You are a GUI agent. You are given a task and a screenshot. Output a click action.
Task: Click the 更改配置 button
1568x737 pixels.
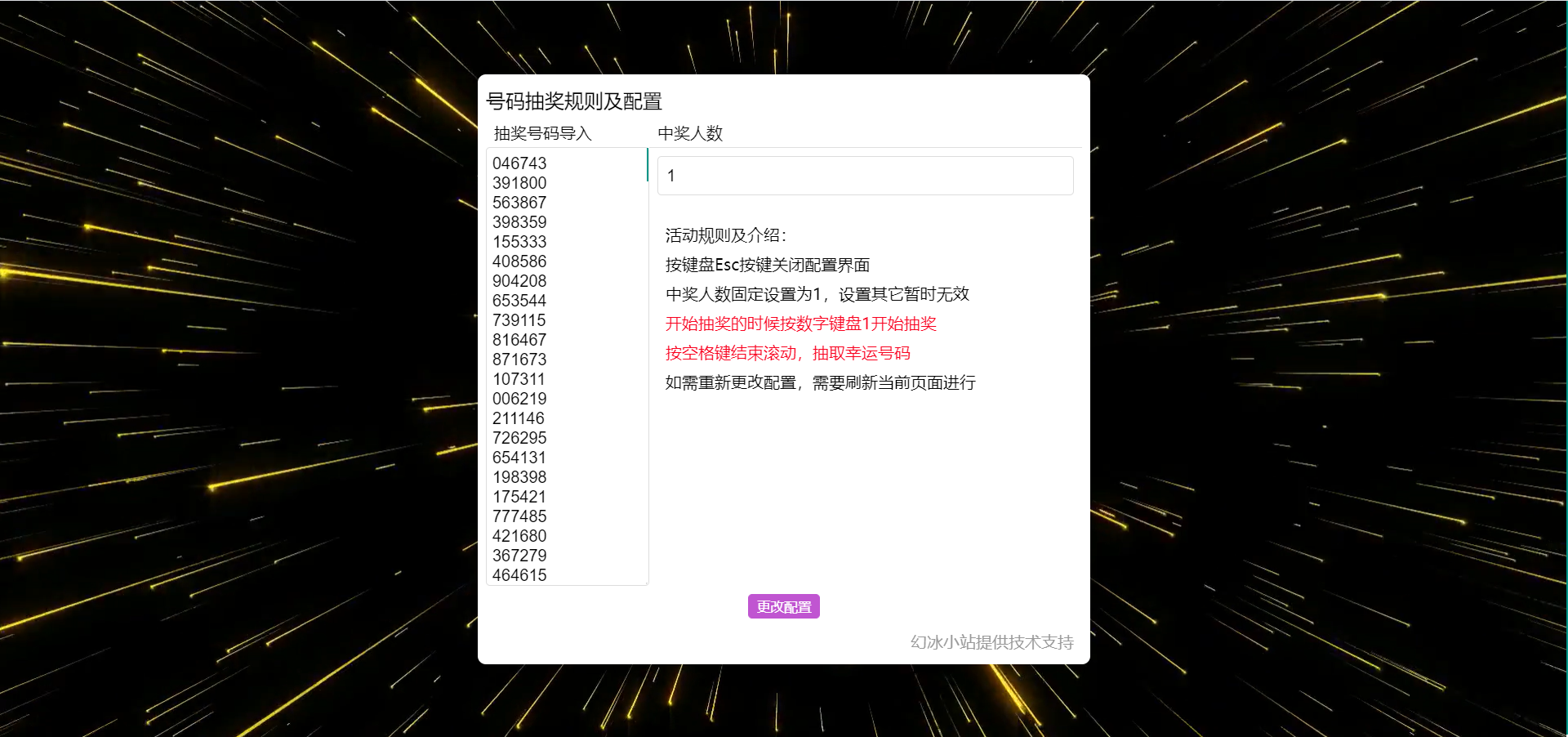tap(783, 606)
